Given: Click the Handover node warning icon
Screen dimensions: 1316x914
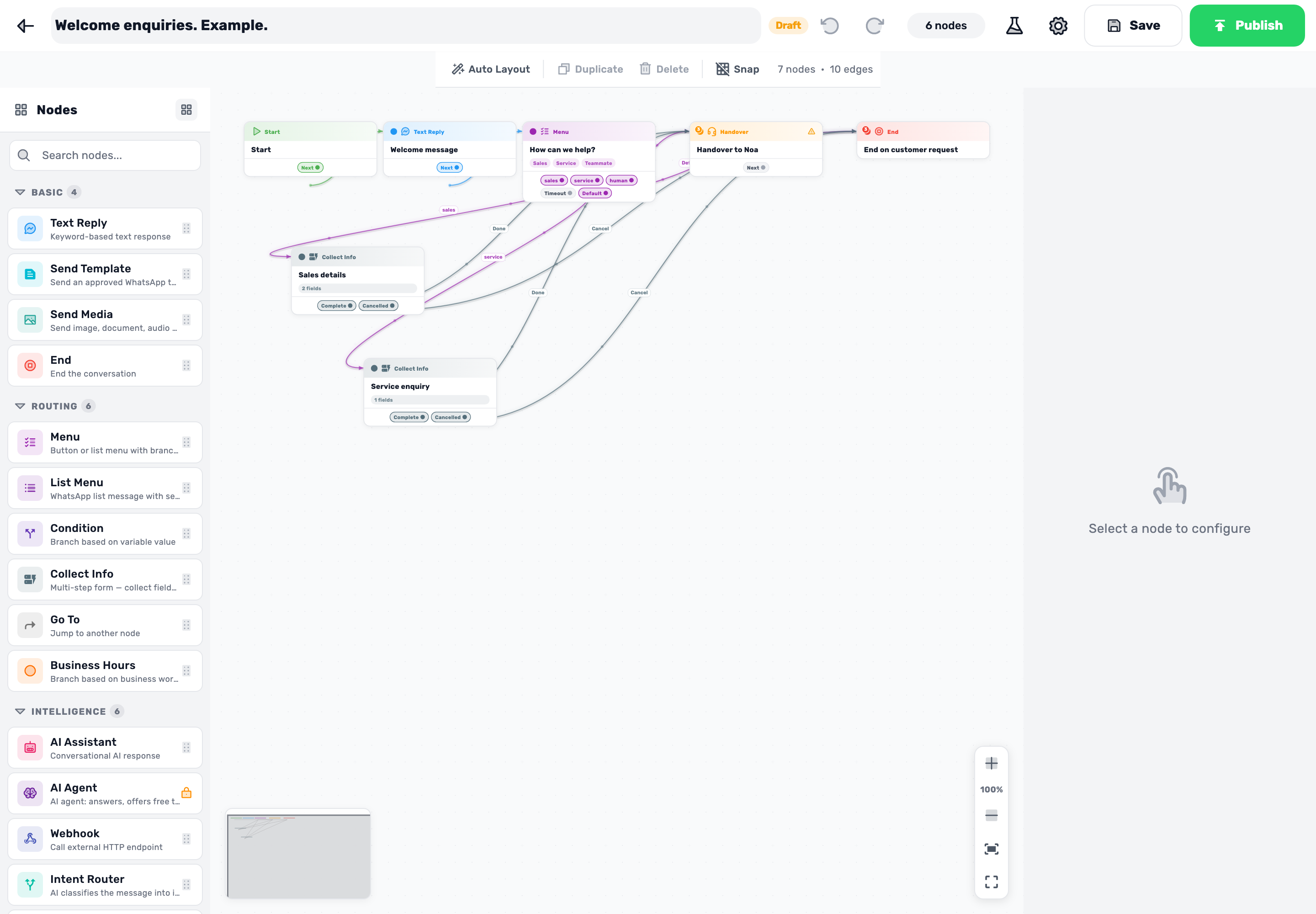Looking at the screenshot, I should pyautogui.click(x=812, y=132).
